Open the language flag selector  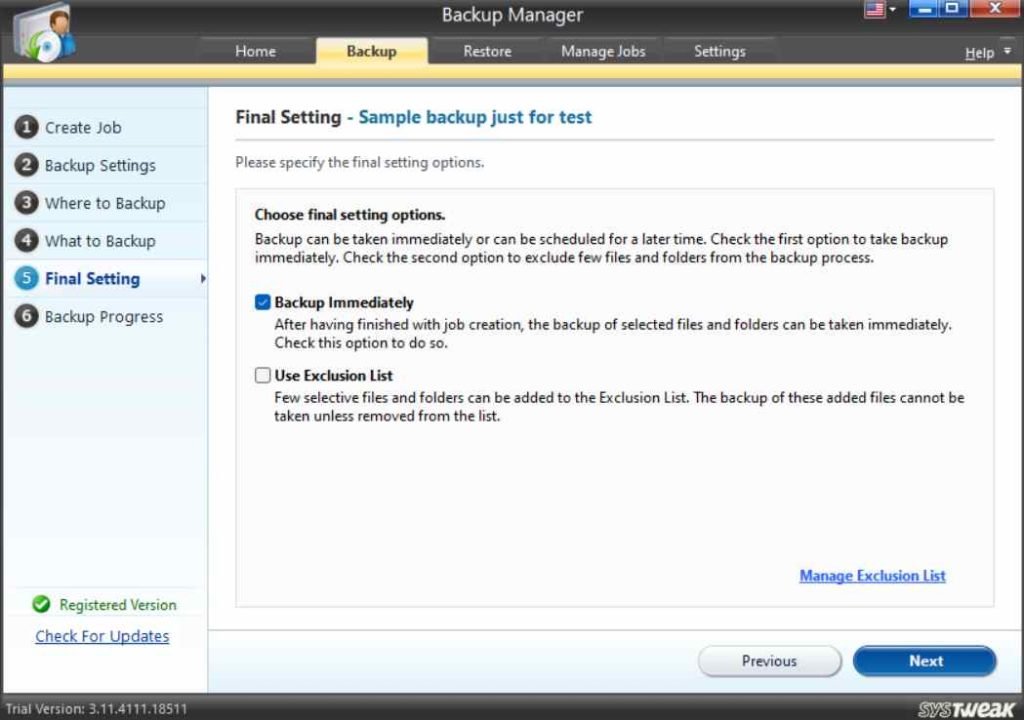tap(874, 9)
